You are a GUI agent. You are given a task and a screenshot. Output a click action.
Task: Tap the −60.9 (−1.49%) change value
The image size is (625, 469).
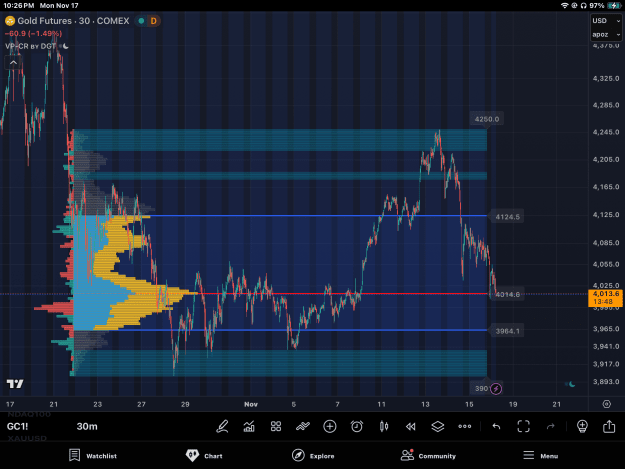coord(33,33)
